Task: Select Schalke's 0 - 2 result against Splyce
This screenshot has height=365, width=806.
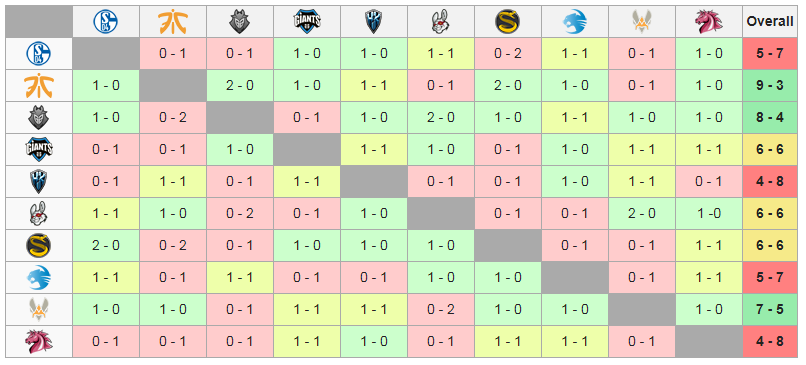Action: pos(508,53)
